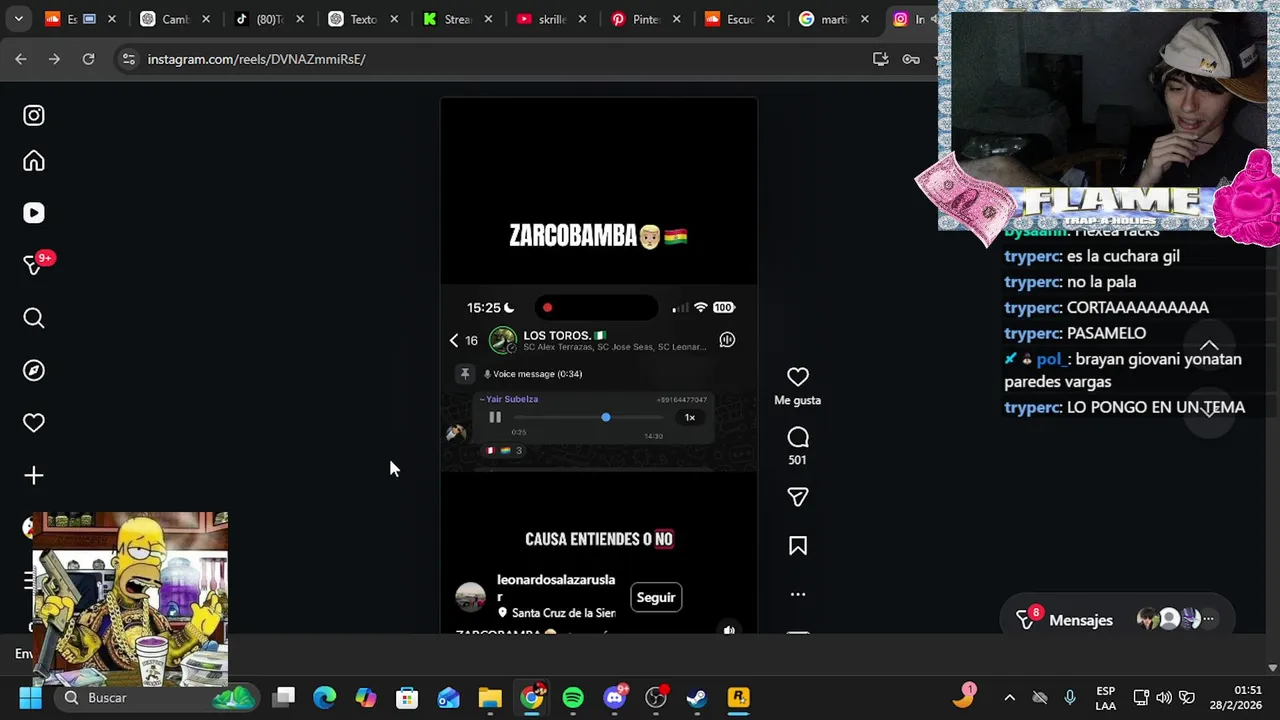Follow leonardosalazaruslar with Seguir button
The image size is (1280, 720).
tap(656, 597)
